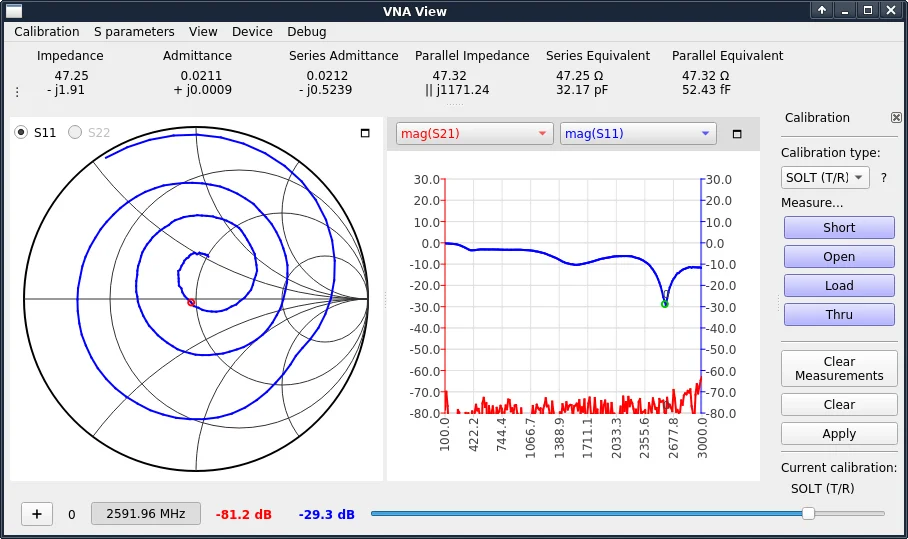Open the Device menu
This screenshot has height=539, width=908.
(x=252, y=32)
